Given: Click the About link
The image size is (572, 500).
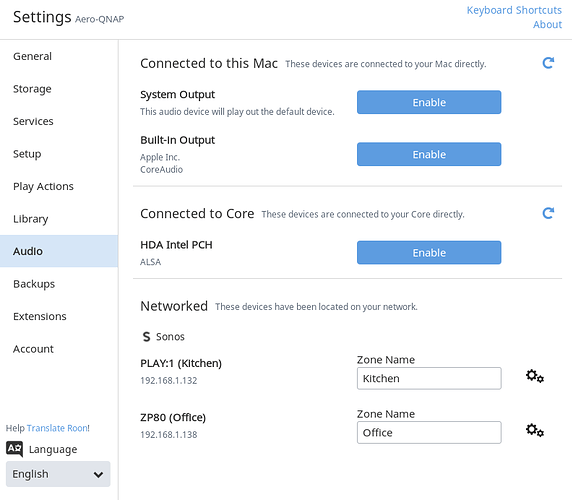Looking at the screenshot, I should click(x=547, y=24).
